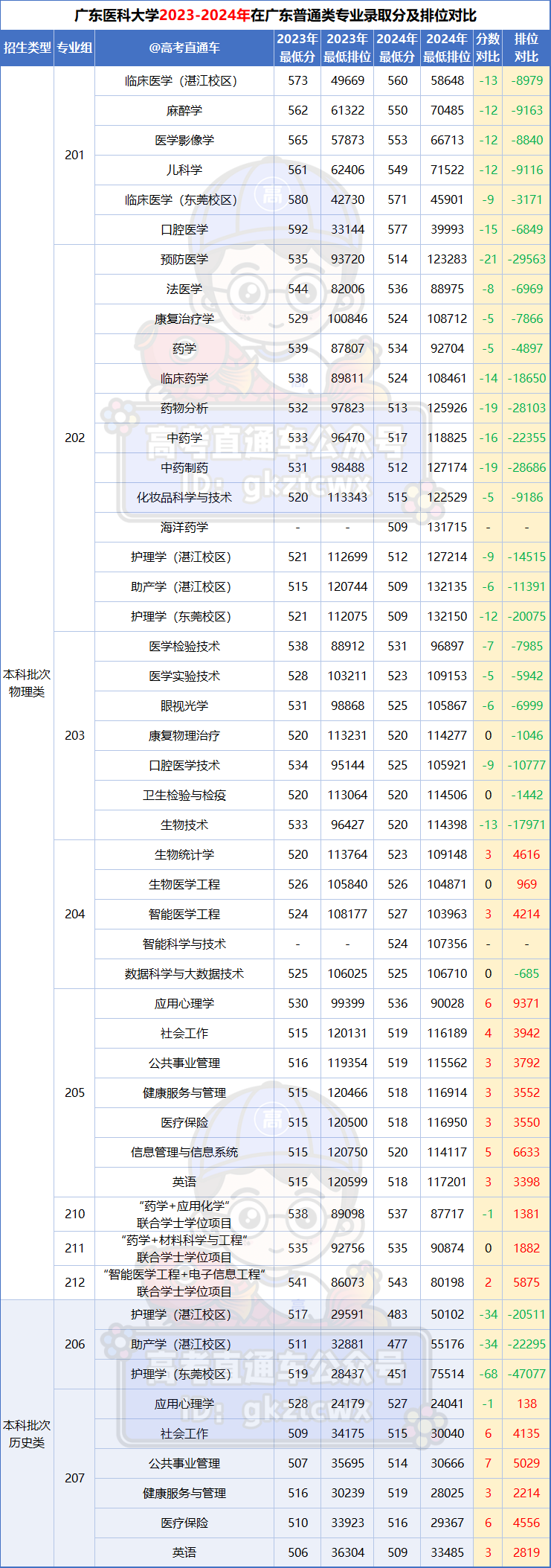This screenshot has width=551, height=1568.
Task: Click the table title 广东医科大学2023-2024年
Action: click(x=162, y=16)
